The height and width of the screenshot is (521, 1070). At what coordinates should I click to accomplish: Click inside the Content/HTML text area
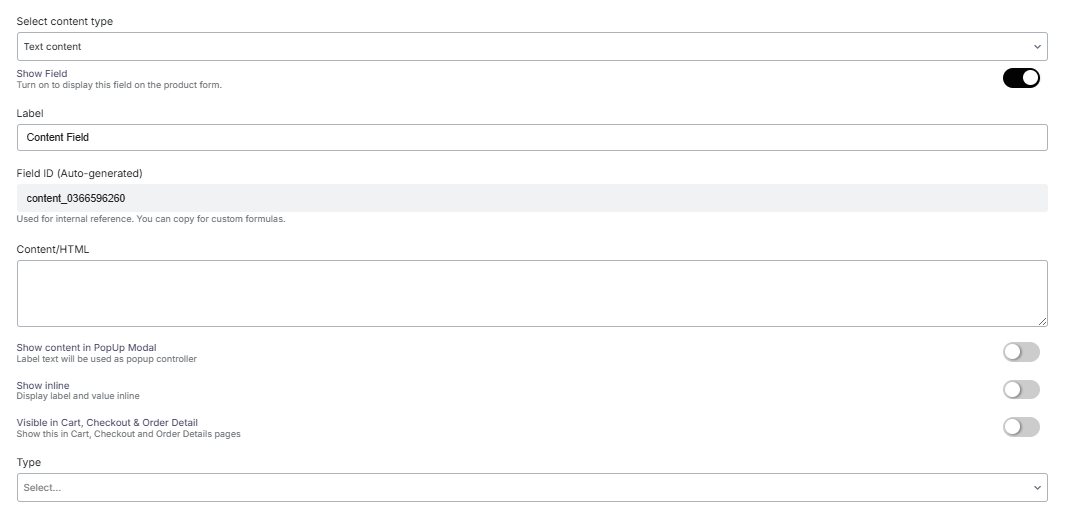click(530, 293)
